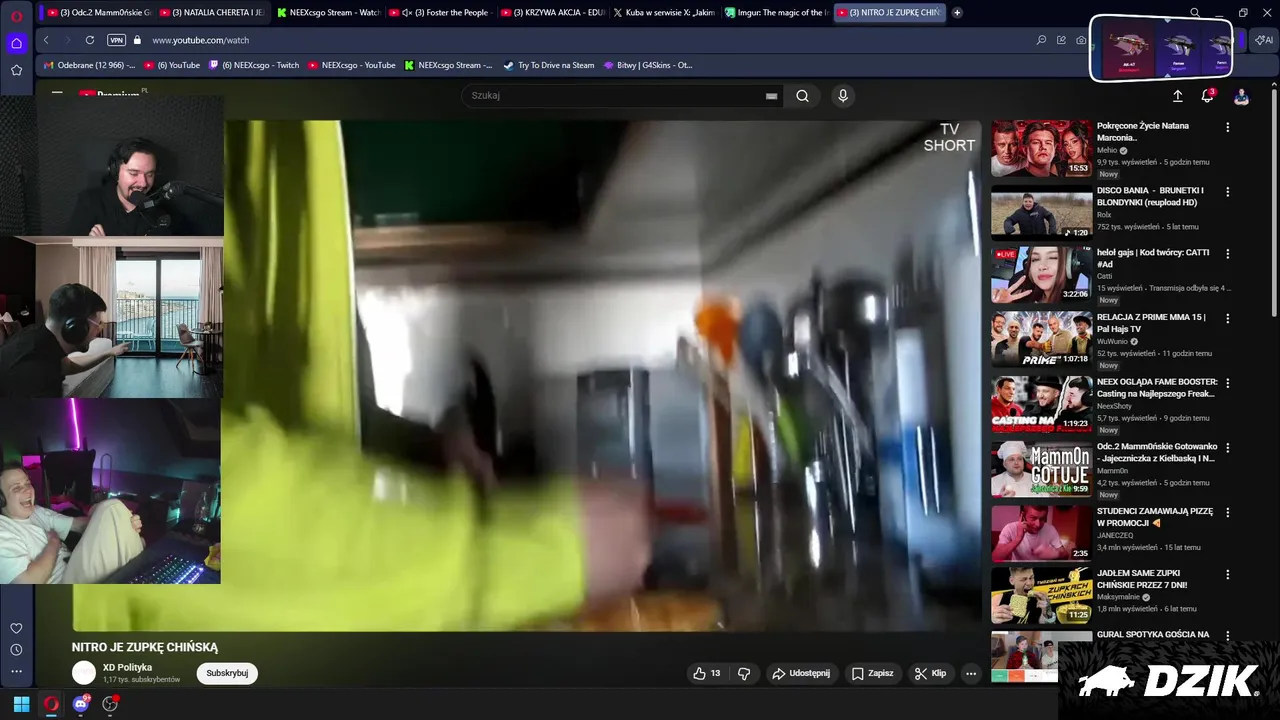
Task: Switch to the Kuba w serwisie X tab
Action: pyautogui.click(x=665, y=13)
